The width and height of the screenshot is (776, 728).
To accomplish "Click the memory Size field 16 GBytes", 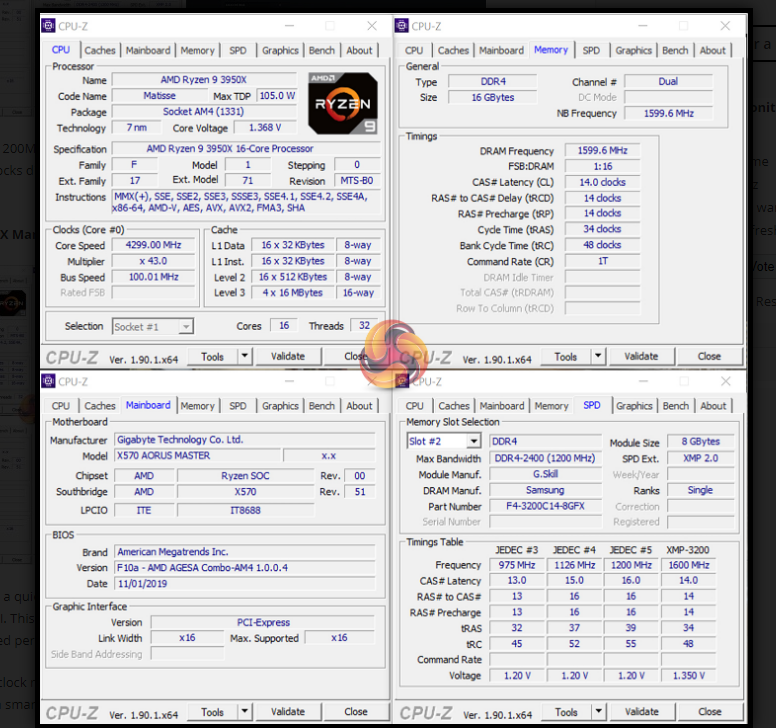I will (x=492, y=97).
